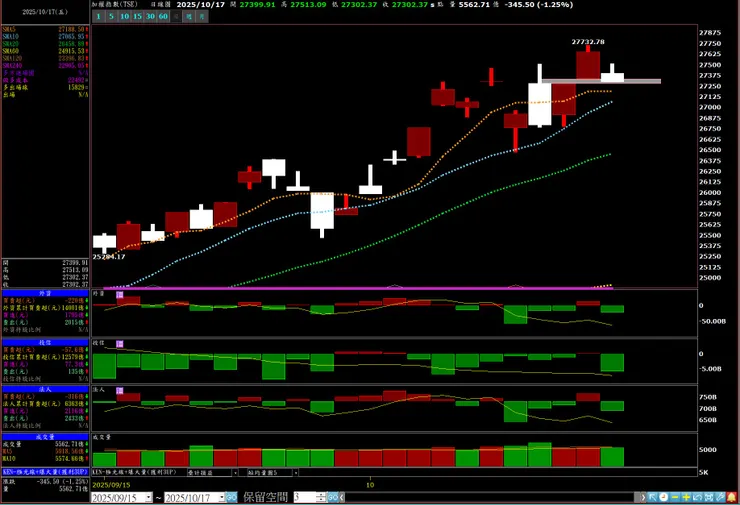Select the 5-minute timeframe button
740x505 pixels.
pos(111,17)
